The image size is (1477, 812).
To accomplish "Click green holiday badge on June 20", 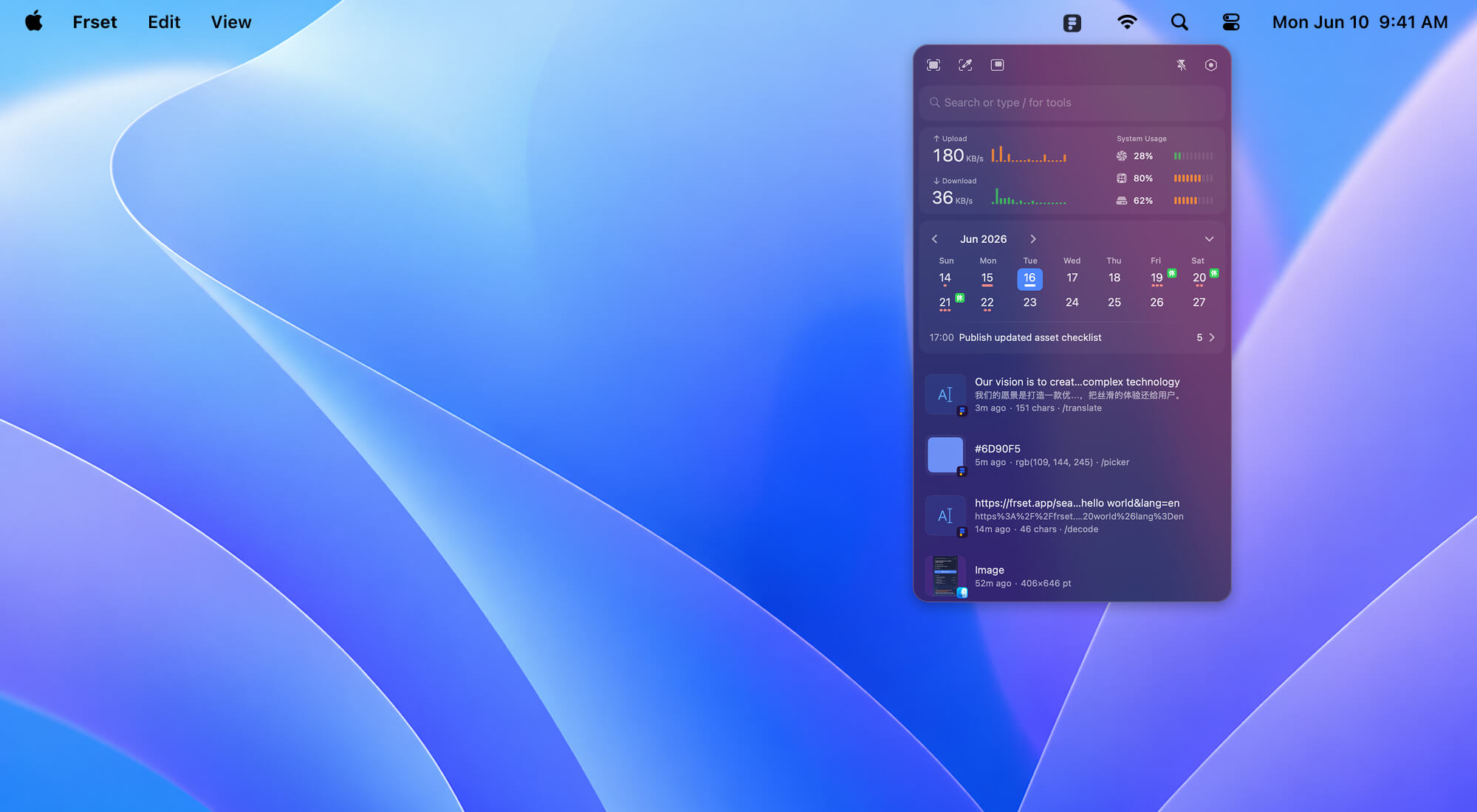I will [1214, 273].
